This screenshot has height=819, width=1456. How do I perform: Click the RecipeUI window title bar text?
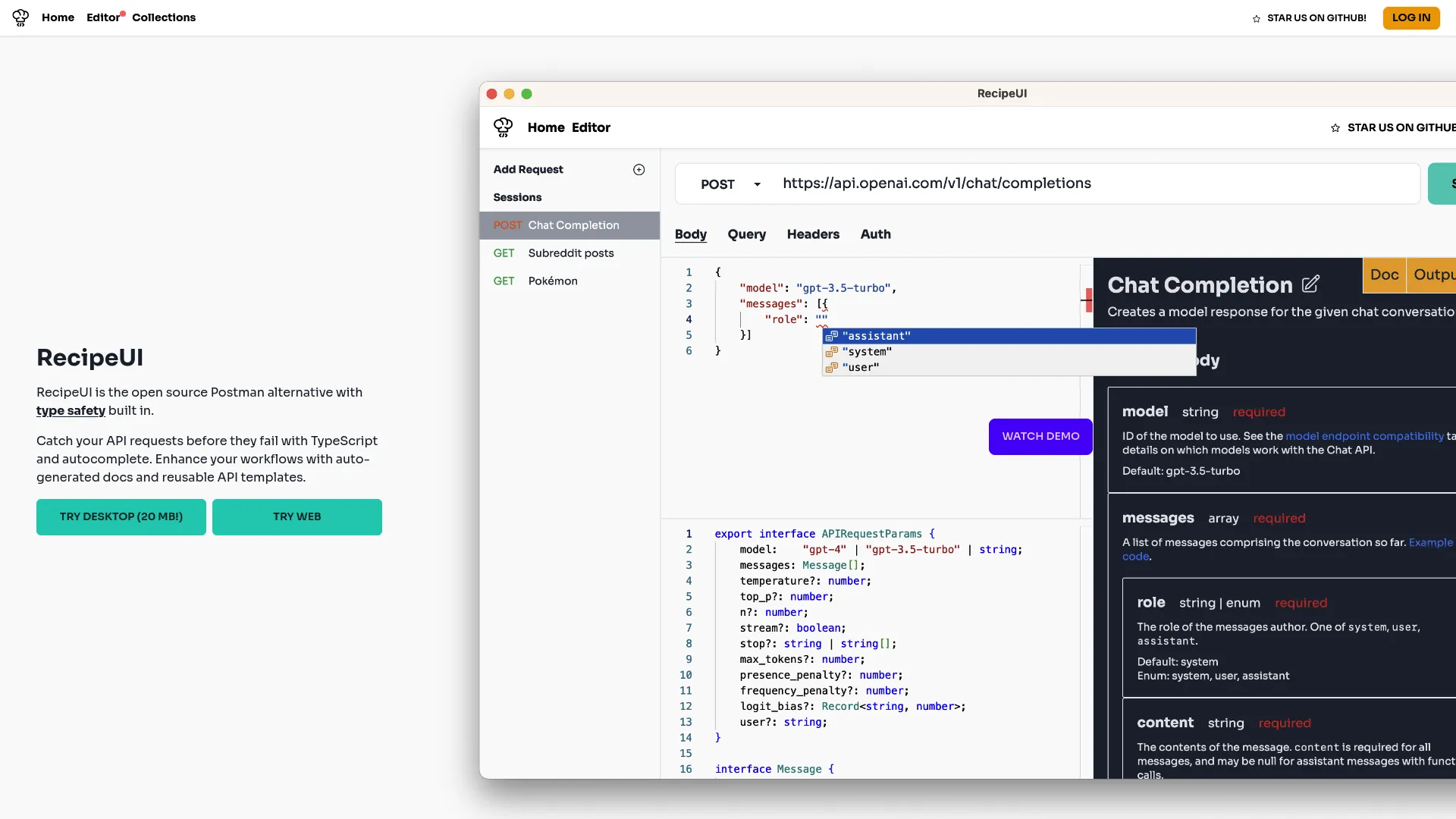(1002, 94)
